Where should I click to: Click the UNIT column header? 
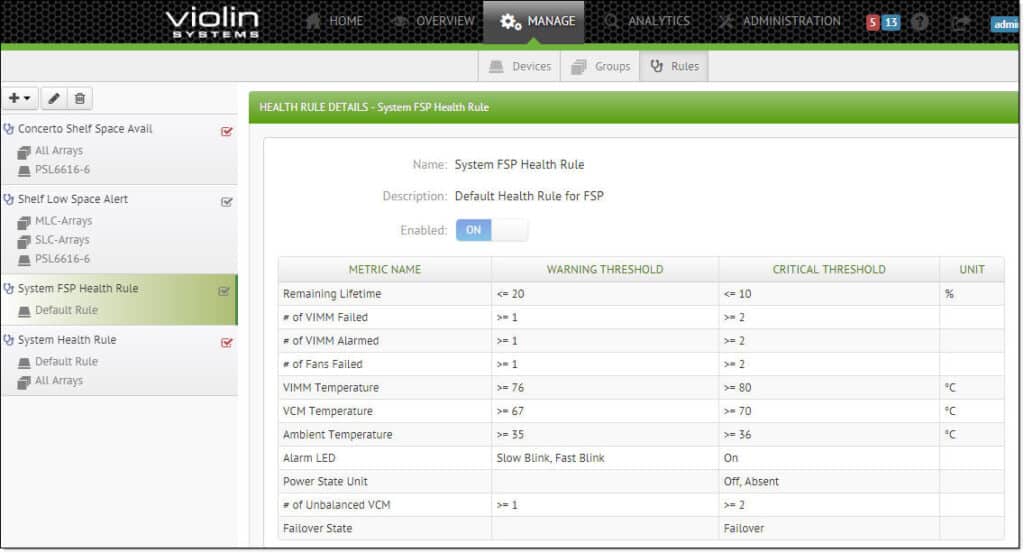972,270
